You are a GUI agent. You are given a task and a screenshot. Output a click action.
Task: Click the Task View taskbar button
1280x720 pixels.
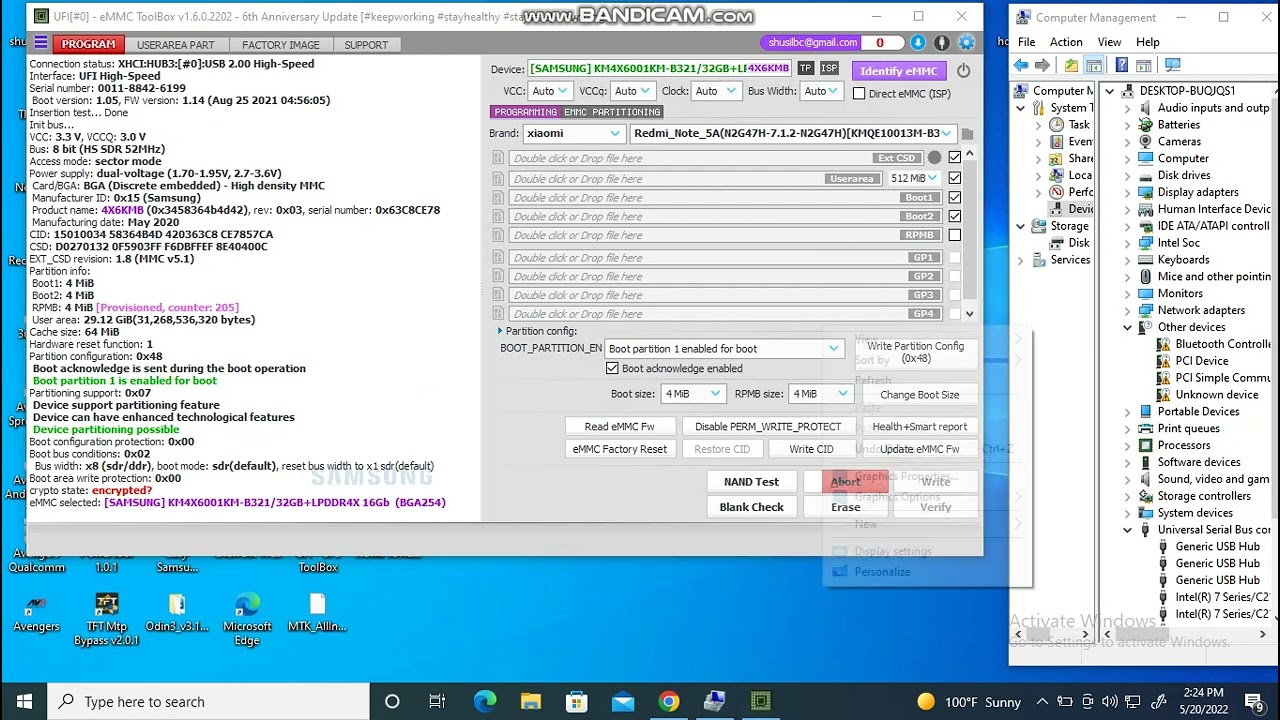coord(437,701)
